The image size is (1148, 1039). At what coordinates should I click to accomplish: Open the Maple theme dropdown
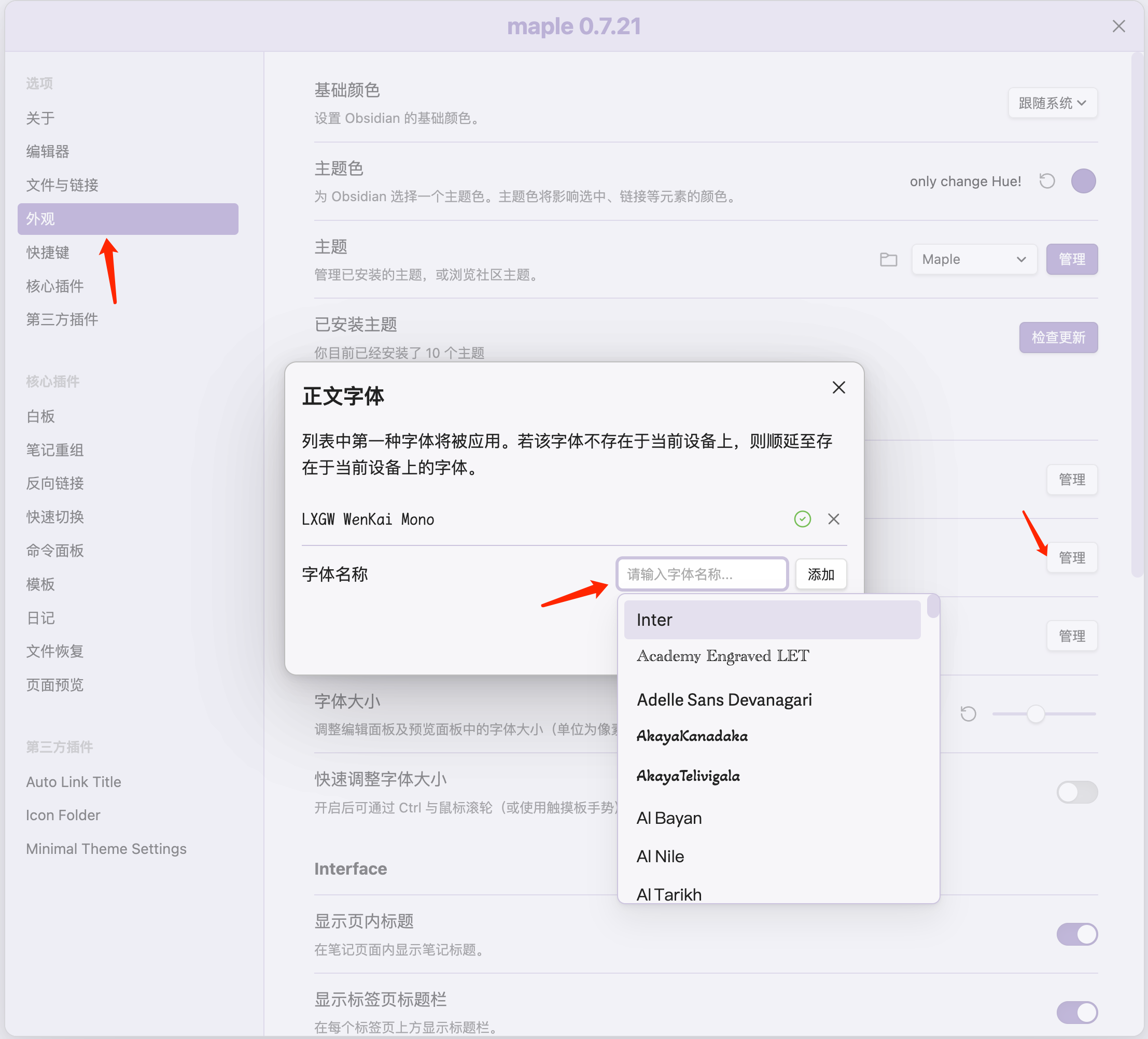974,260
